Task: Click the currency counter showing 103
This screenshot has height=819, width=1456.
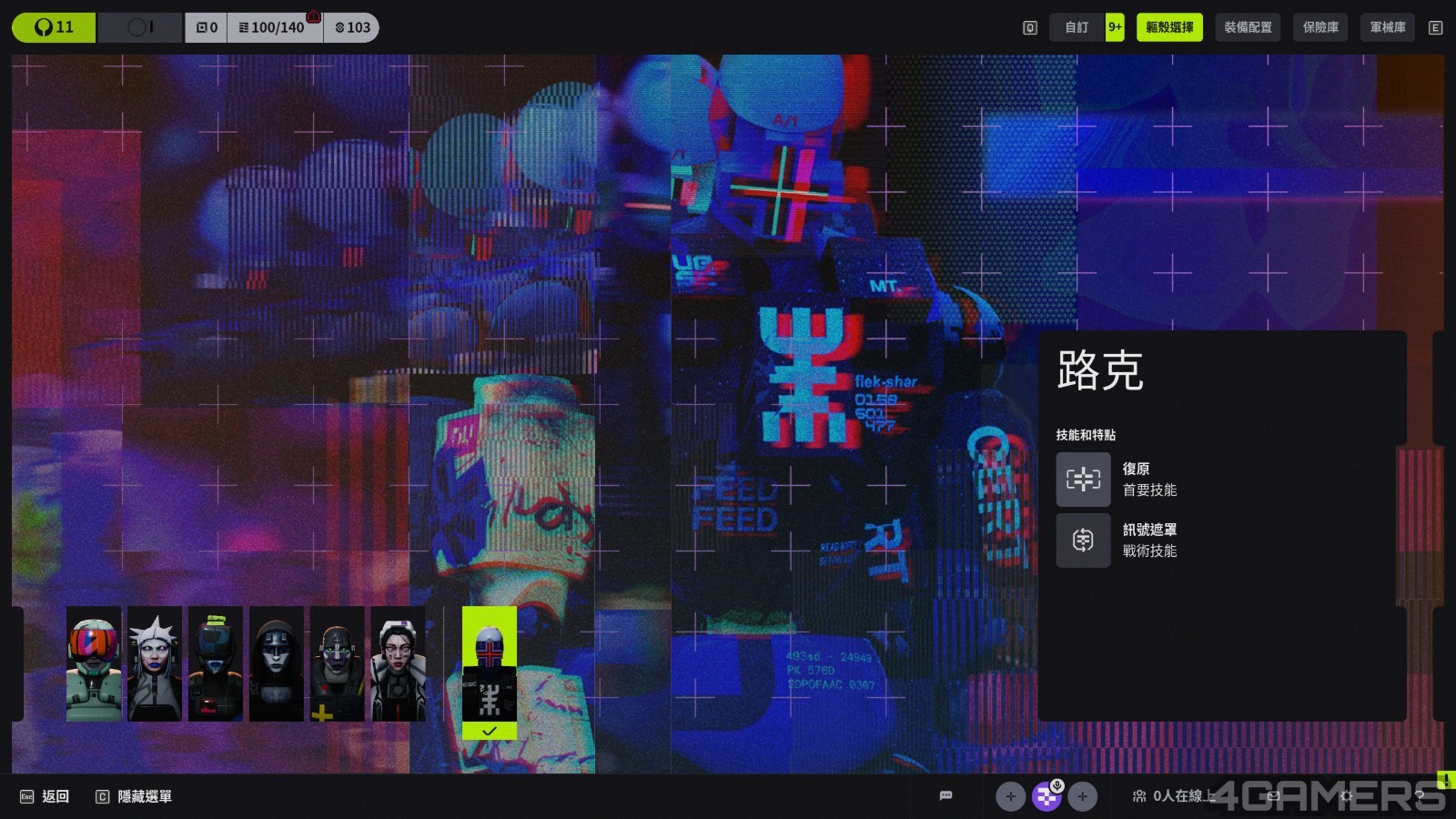Action: tap(352, 26)
